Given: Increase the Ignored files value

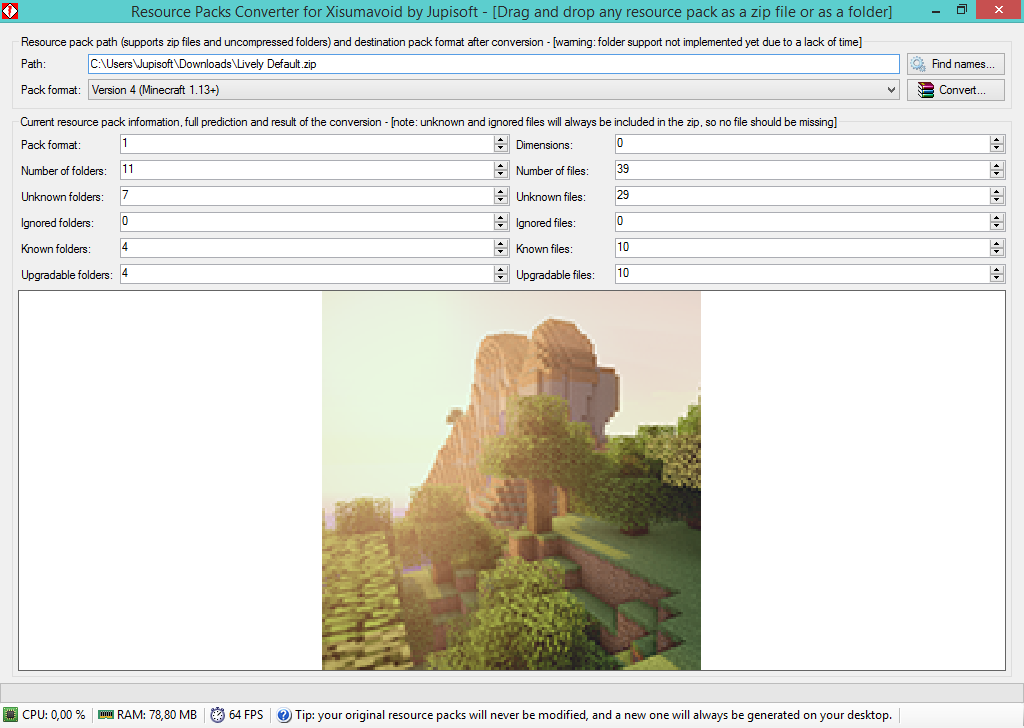Looking at the screenshot, I should (x=997, y=218).
